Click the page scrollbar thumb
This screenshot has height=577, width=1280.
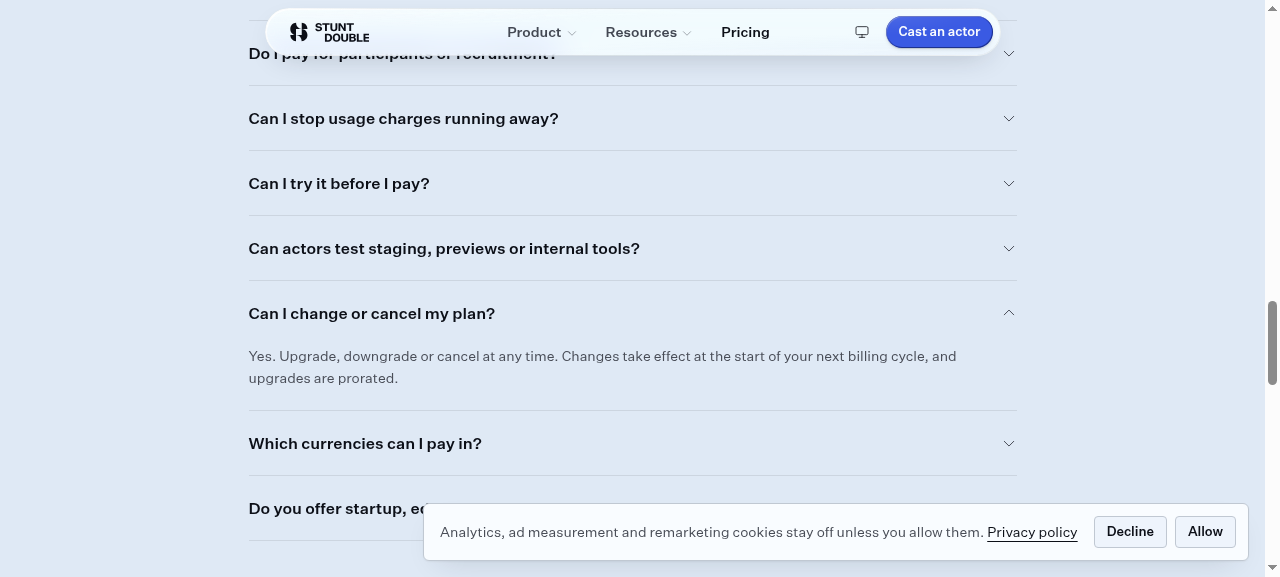(1272, 342)
